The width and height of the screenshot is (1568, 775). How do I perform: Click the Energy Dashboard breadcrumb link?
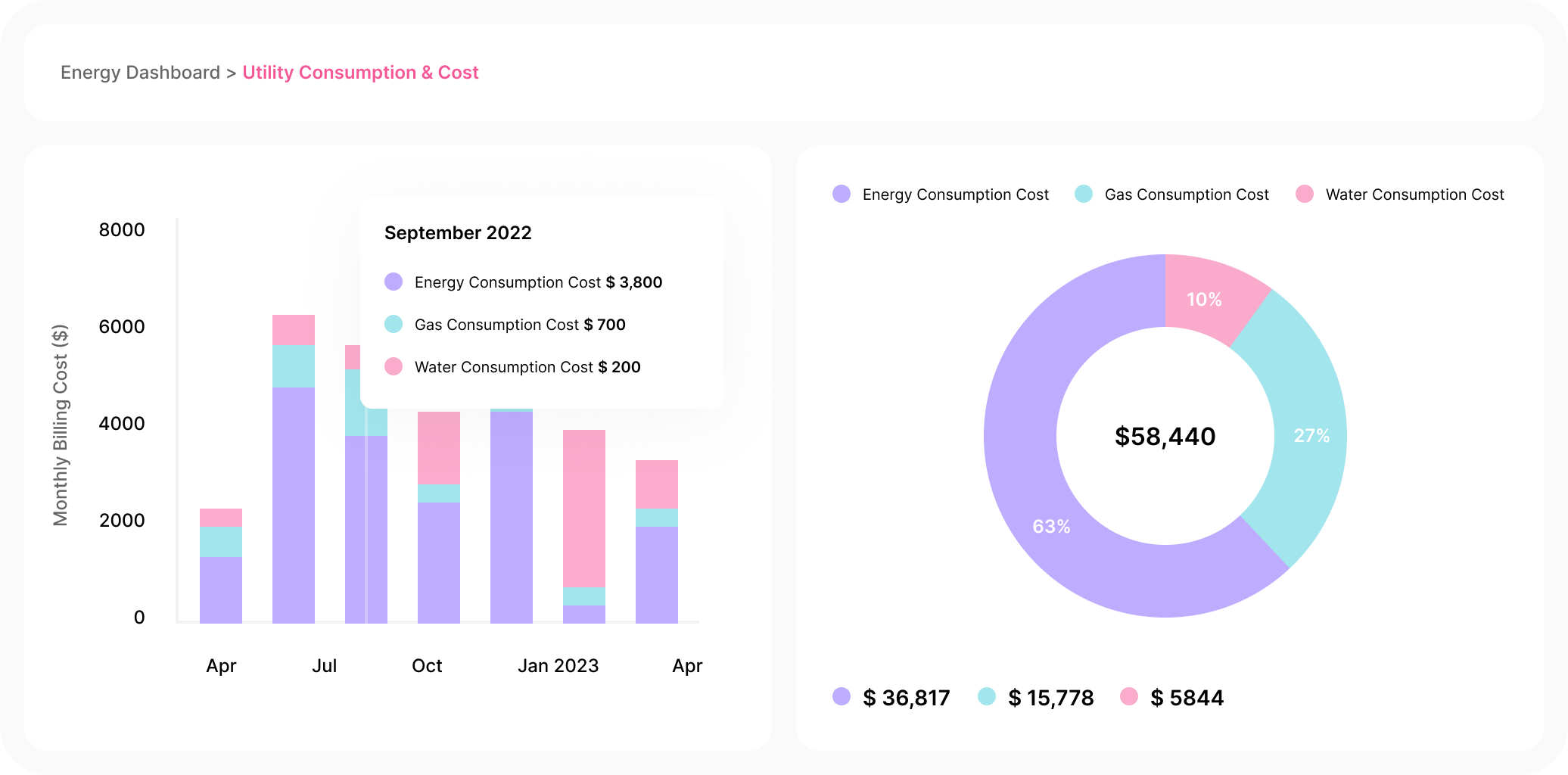(140, 73)
